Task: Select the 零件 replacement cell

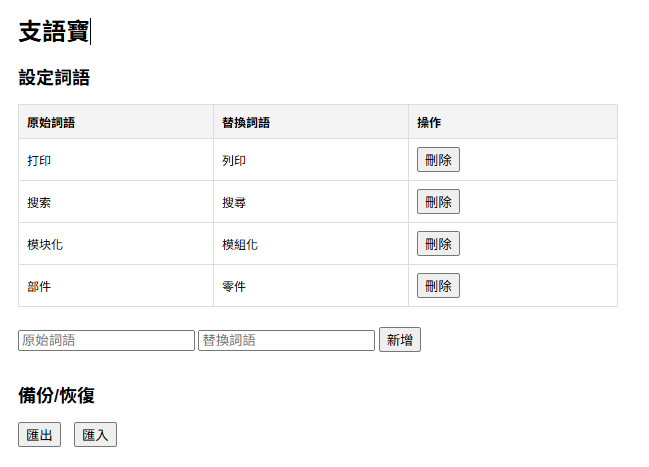Action: [234, 286]
